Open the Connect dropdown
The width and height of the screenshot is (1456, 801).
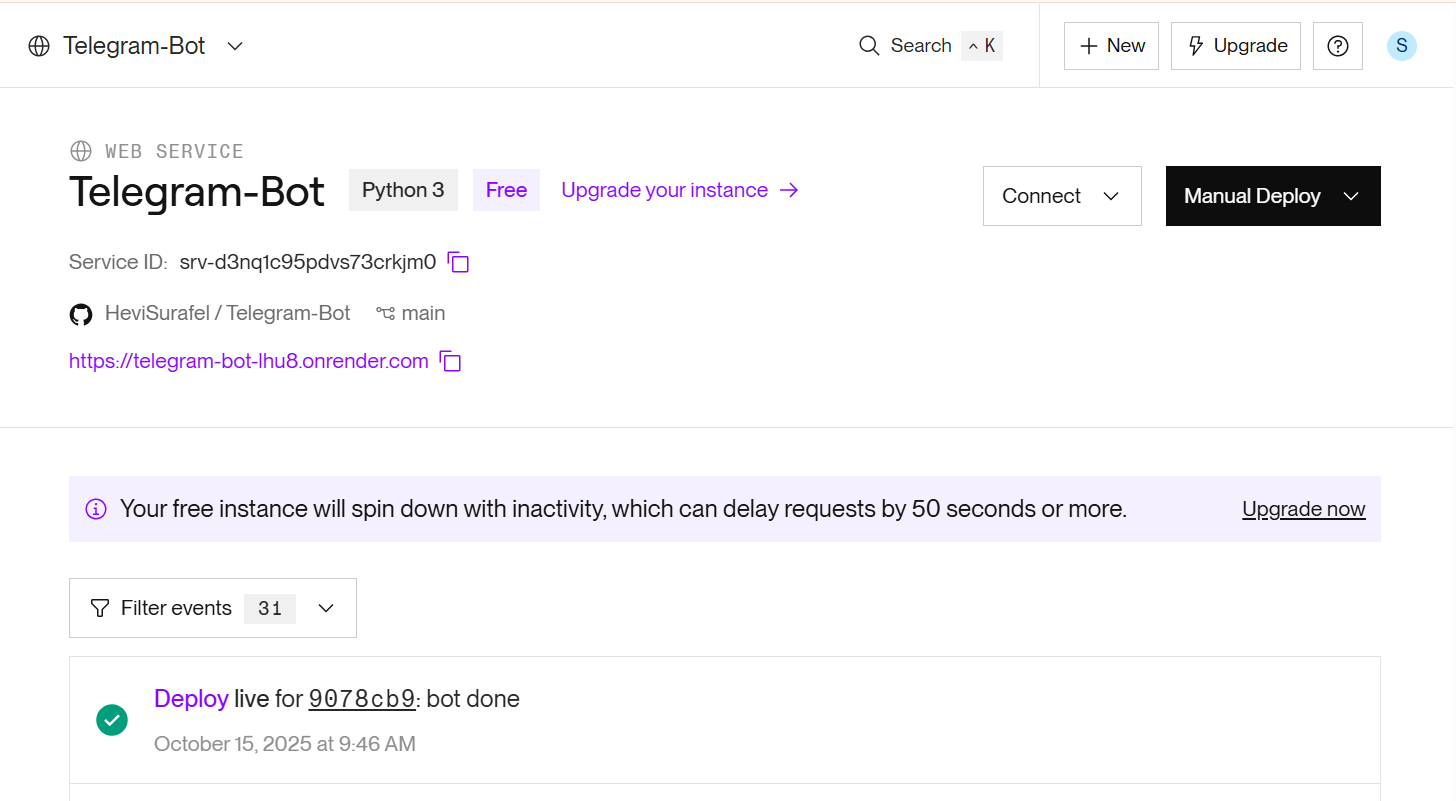coord(1061,196)
